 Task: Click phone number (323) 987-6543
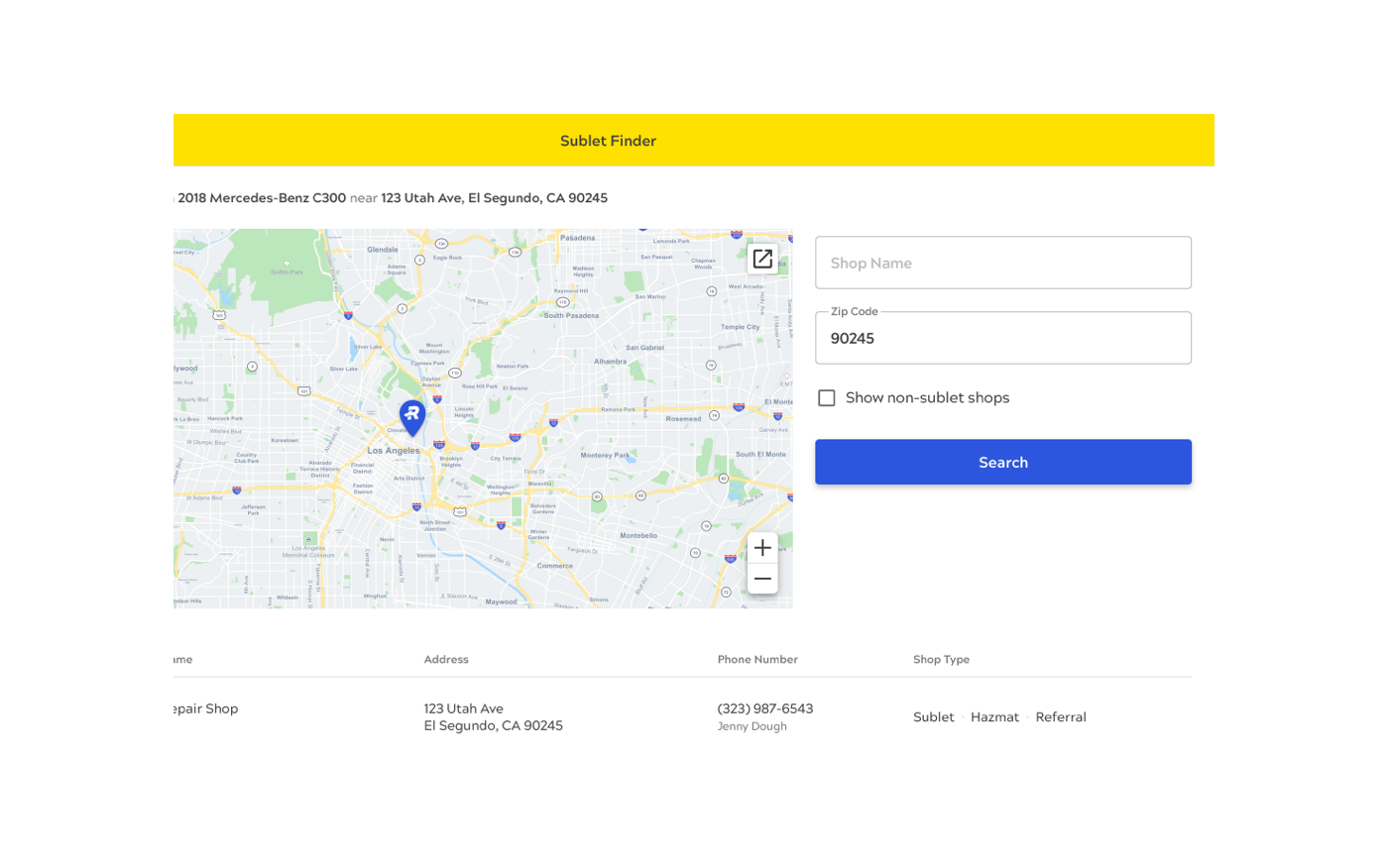764,708
